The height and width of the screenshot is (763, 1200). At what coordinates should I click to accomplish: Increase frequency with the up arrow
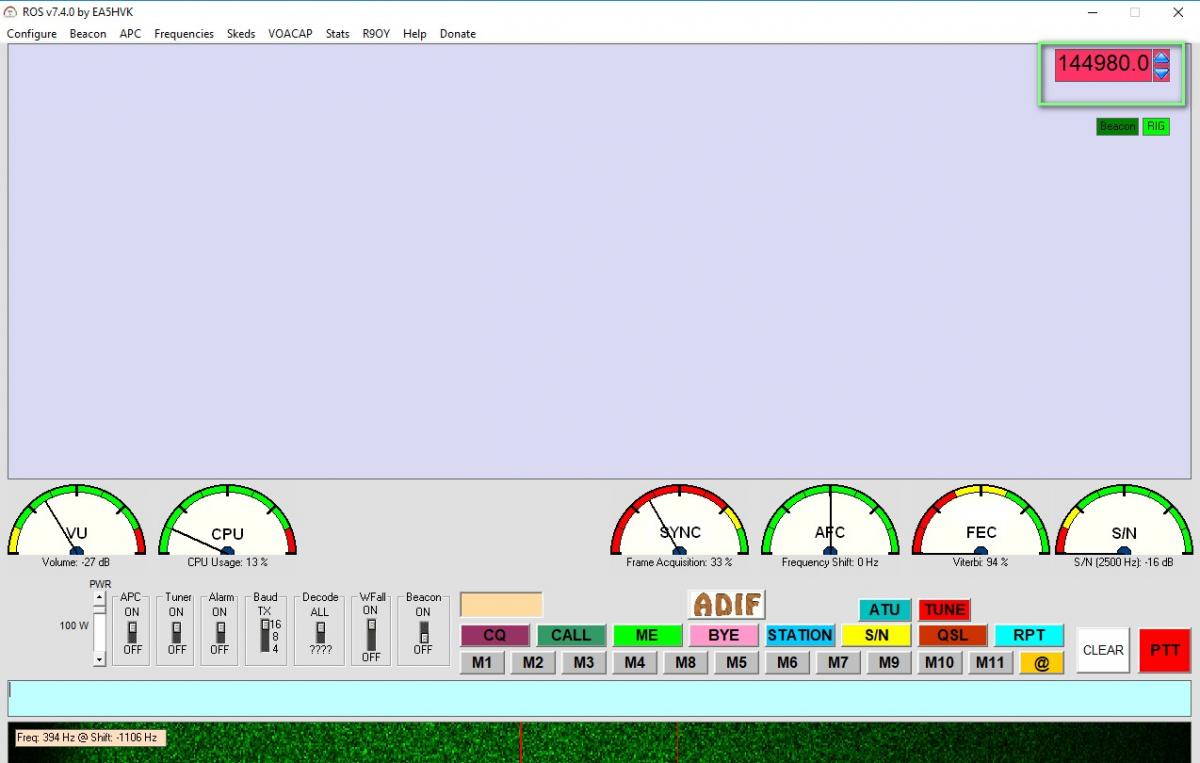pos(1161,58)
